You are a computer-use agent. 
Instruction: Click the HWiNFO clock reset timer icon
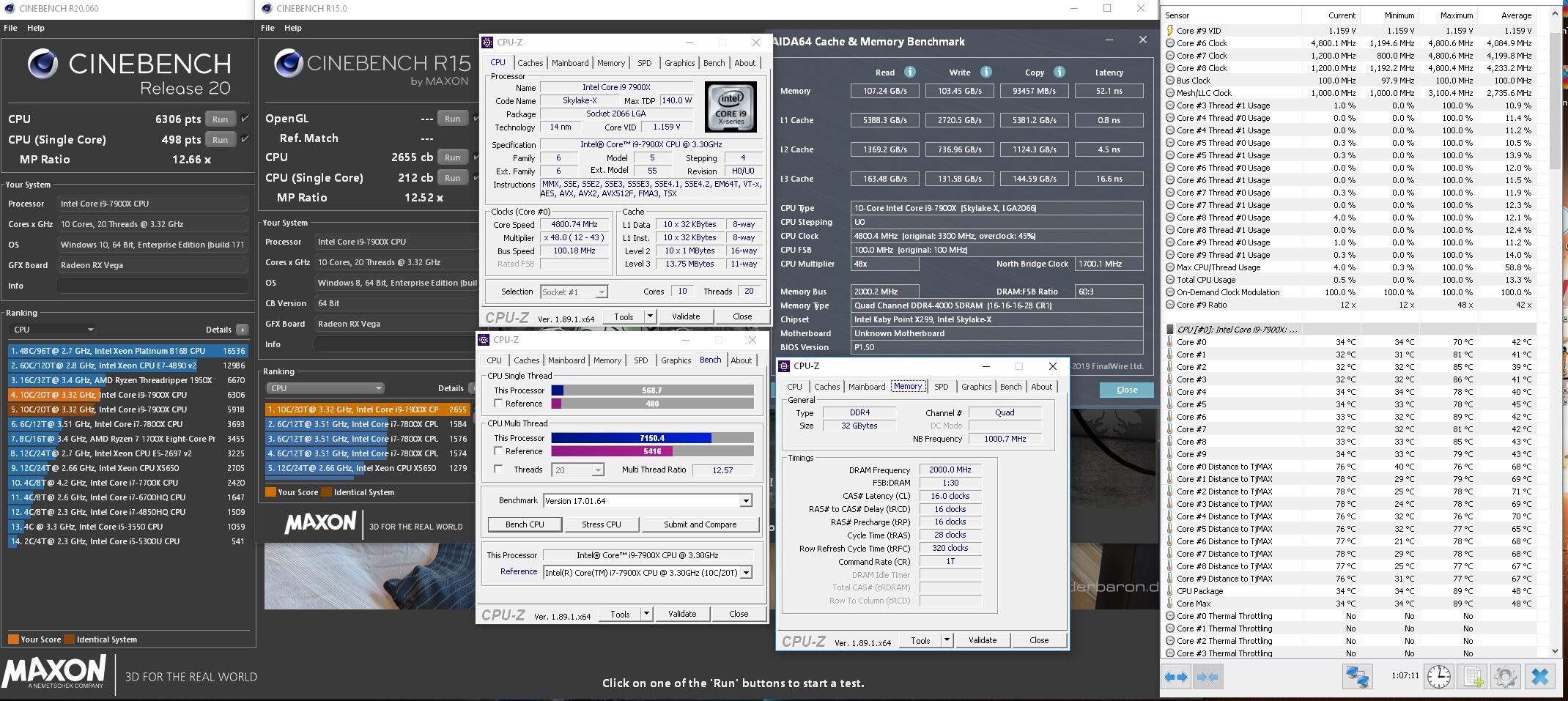(x=1438, y=677)
